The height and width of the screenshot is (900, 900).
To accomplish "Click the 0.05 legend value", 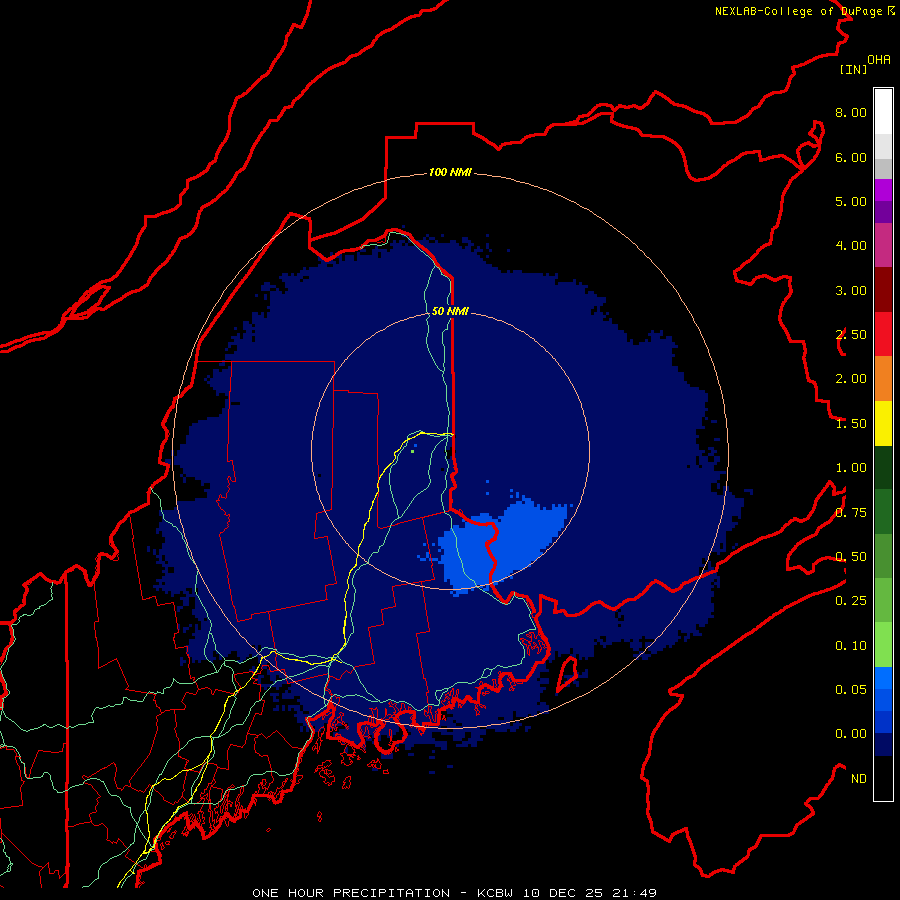I will click(x=851, y=690).
